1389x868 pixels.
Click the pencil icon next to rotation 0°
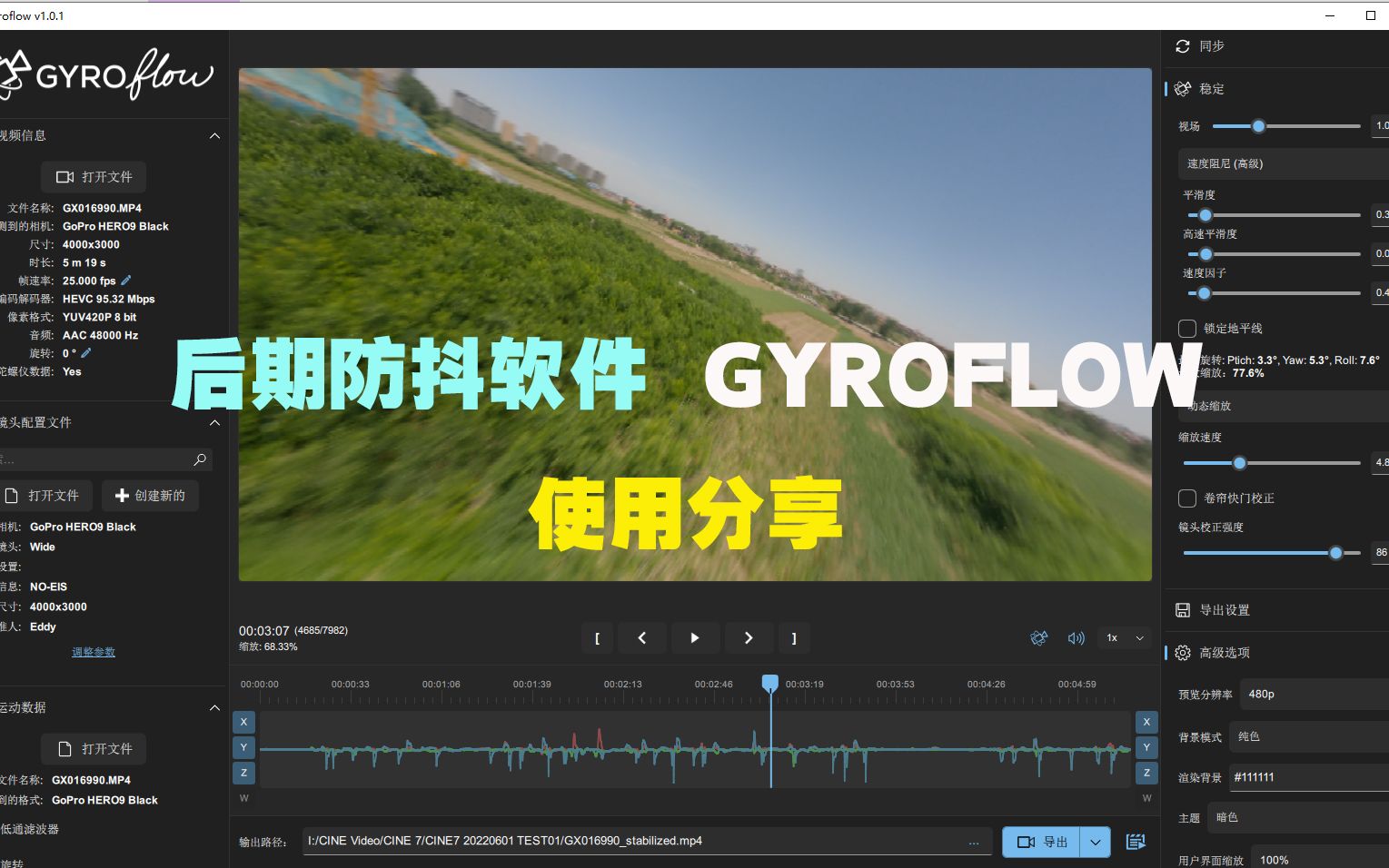(86, 353)
